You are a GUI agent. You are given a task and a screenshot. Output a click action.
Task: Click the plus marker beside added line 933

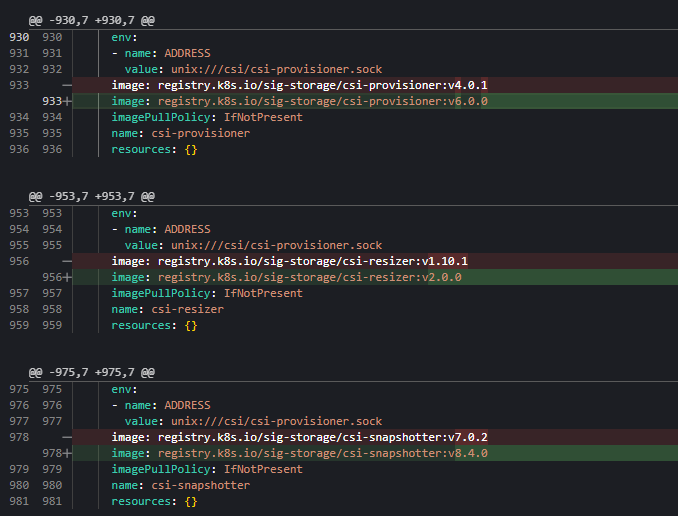[x=68, y=101]
